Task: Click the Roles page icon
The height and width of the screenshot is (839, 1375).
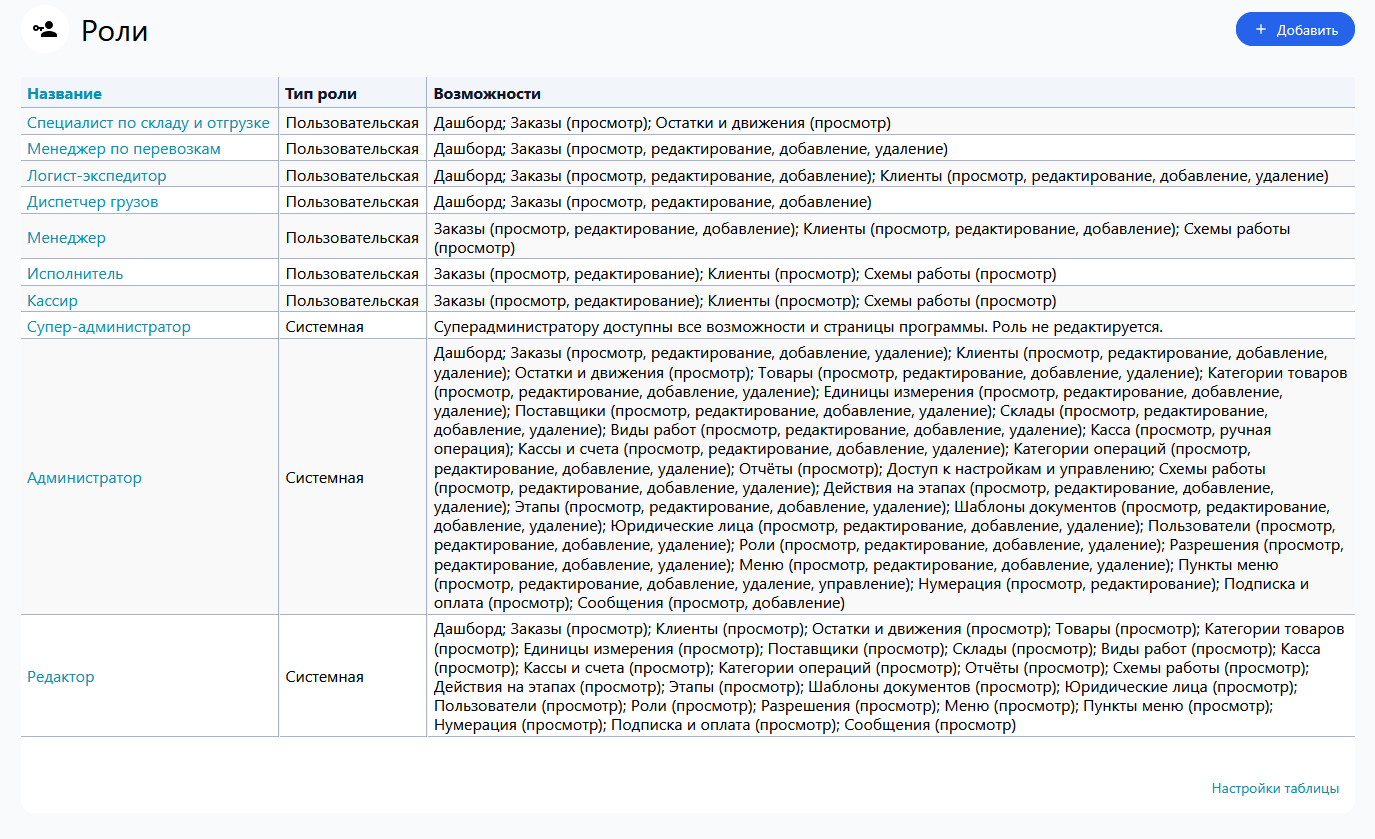Action: (x=45, y=29)
